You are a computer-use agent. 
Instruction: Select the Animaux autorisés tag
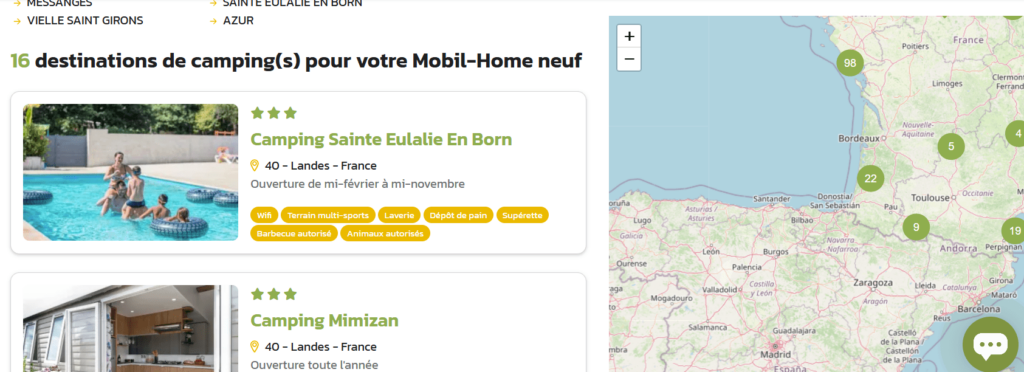click(x=385, y=233)
